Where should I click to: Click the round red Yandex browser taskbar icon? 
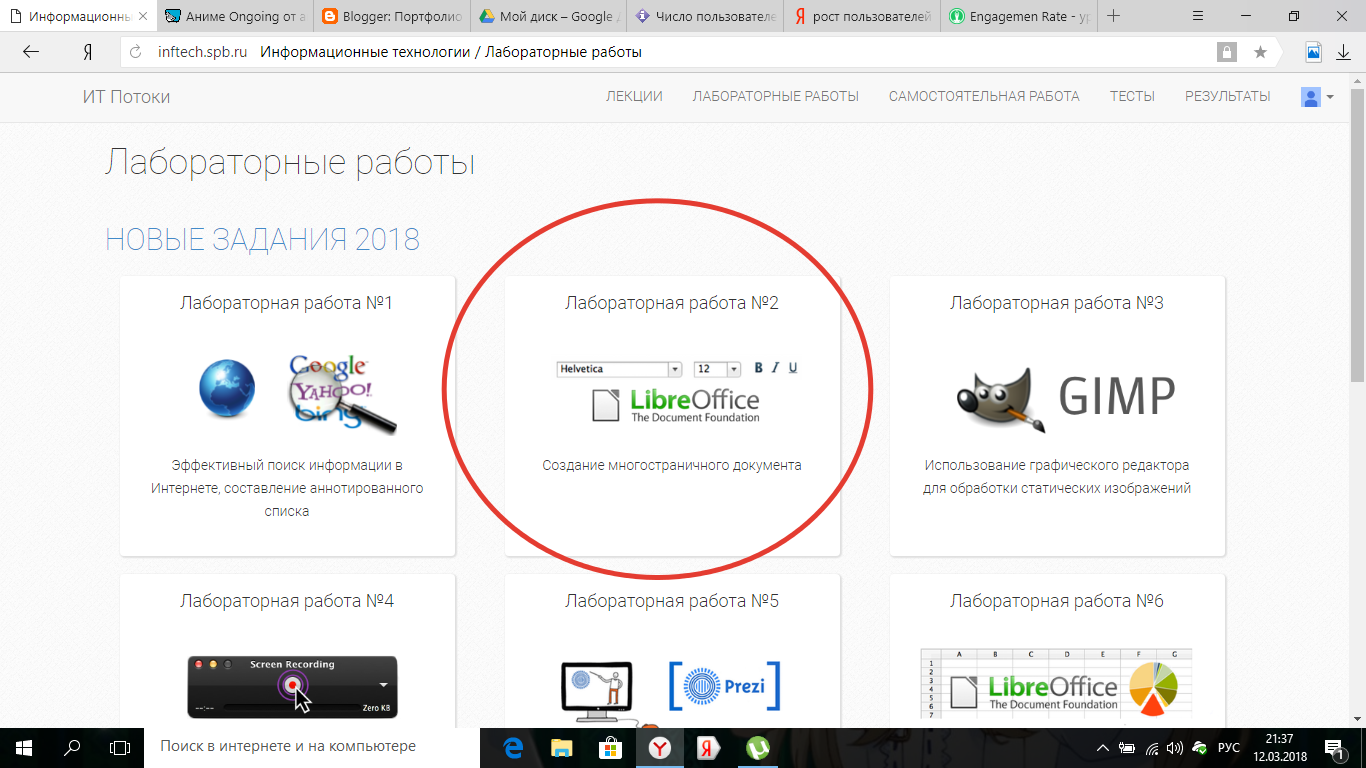[x=660, y=747]
